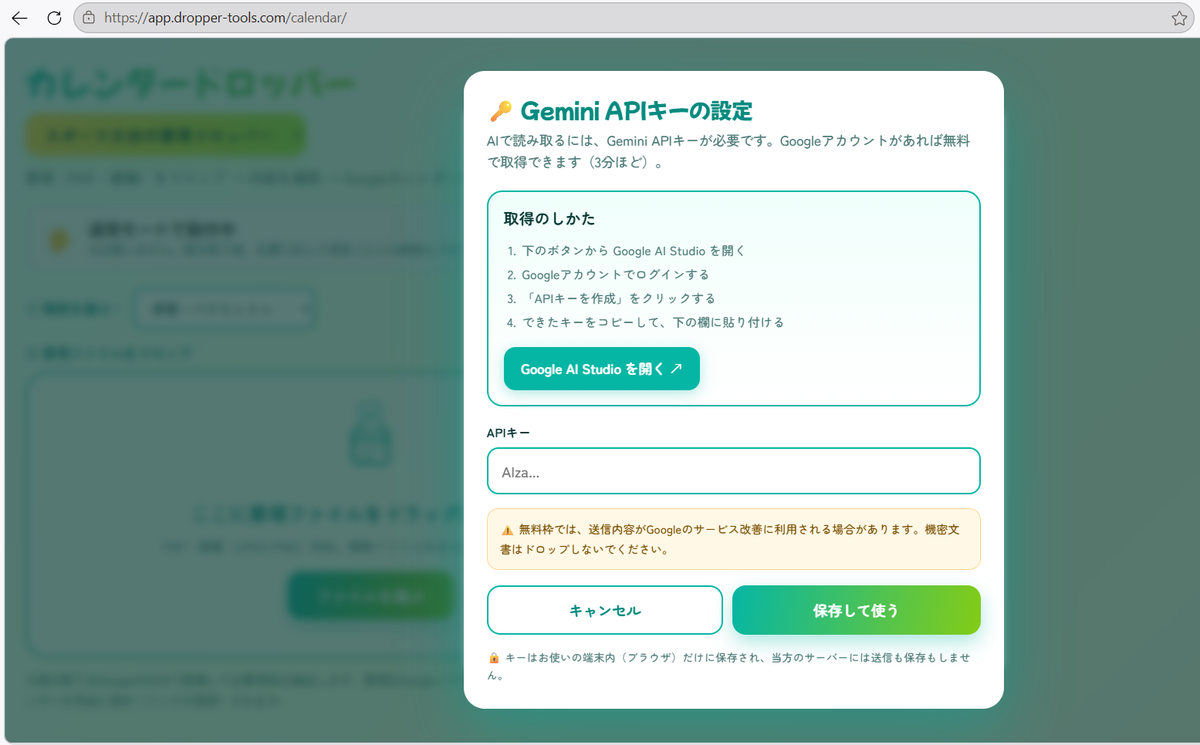Click the APIキー input field with AIza... placeholder
The image size is (1200, 745).
click(x=734, y=471)
